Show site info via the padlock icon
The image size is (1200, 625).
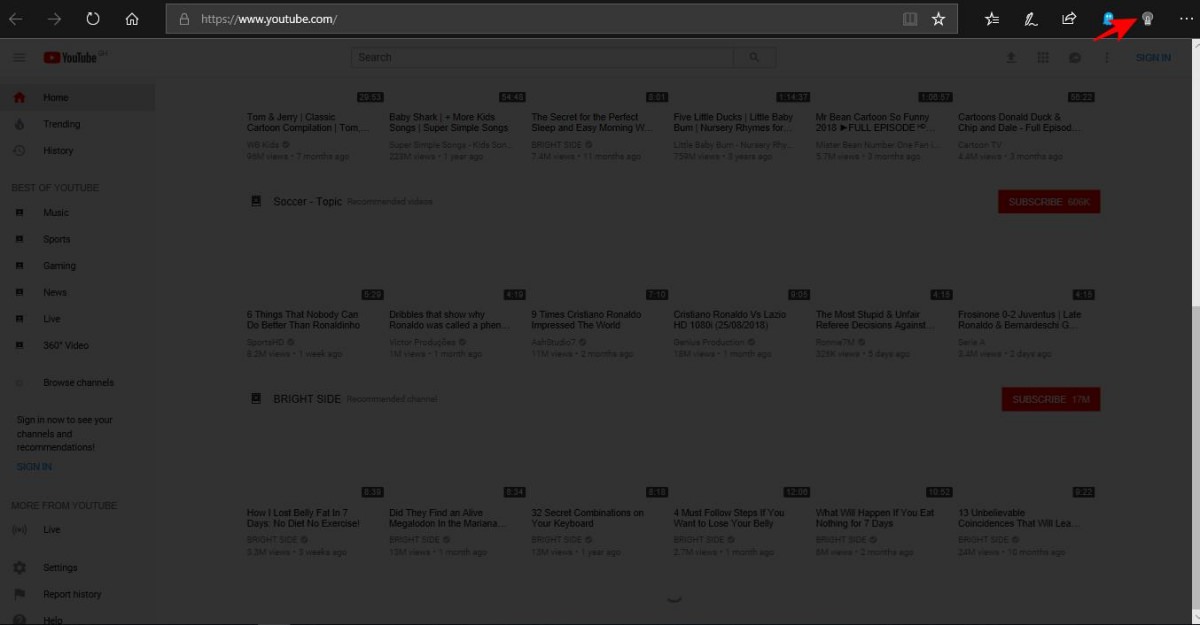184,19
